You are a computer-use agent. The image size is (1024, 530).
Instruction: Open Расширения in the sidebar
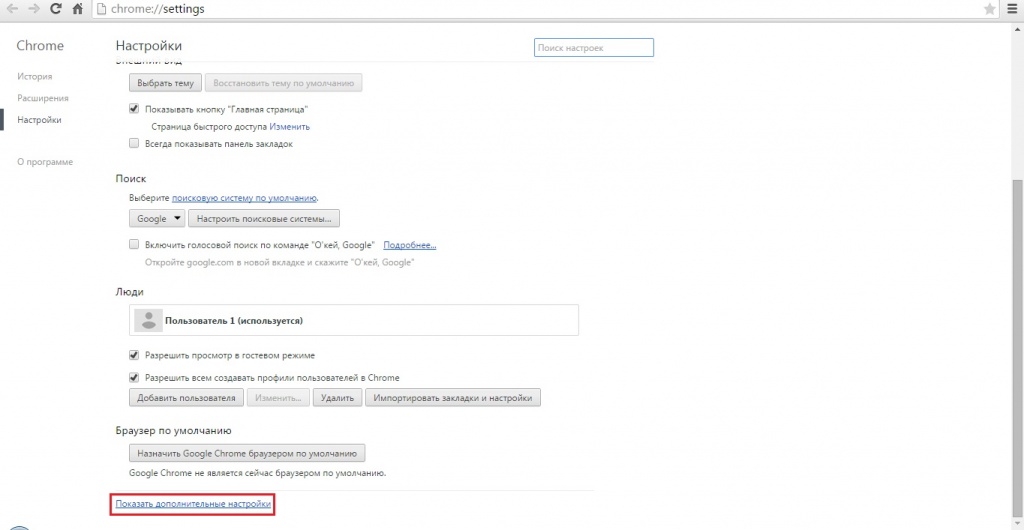(43, 98)
